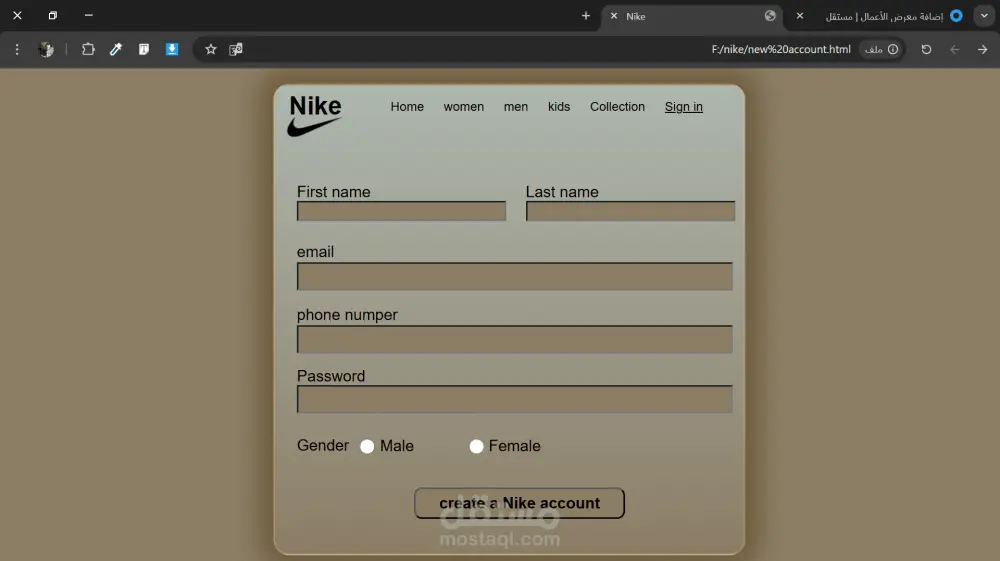Switch to the إضافة معرض الأعمال tab
The height and width of the screenshot is (561, 1000).
click(x=883, y=16)
